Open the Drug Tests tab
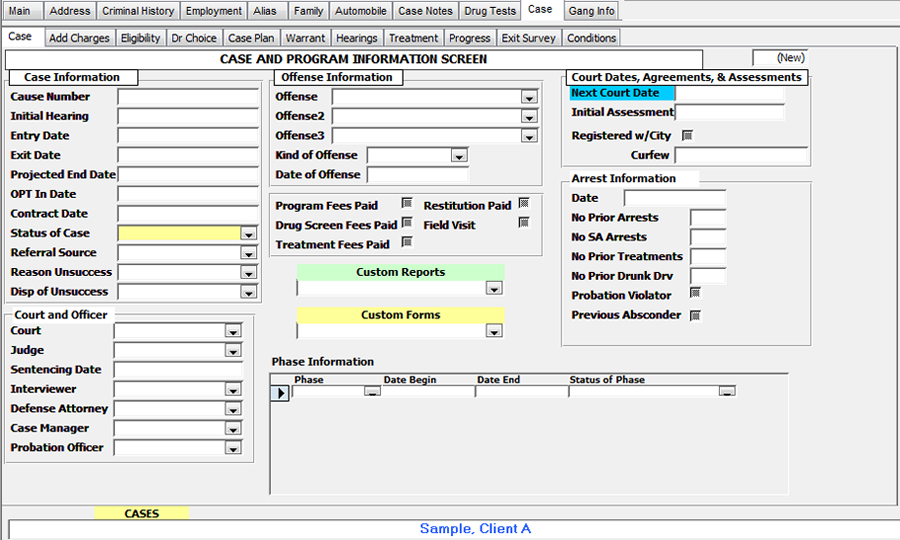 490,11
